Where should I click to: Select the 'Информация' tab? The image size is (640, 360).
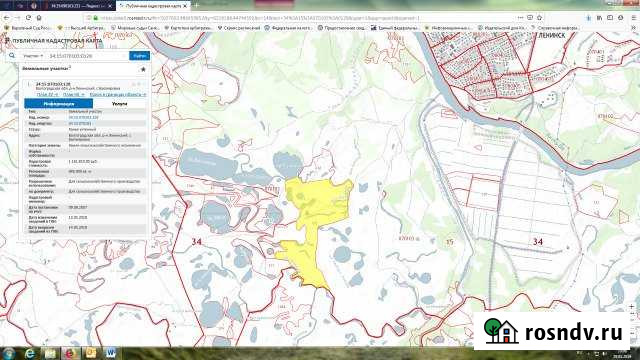59,104
